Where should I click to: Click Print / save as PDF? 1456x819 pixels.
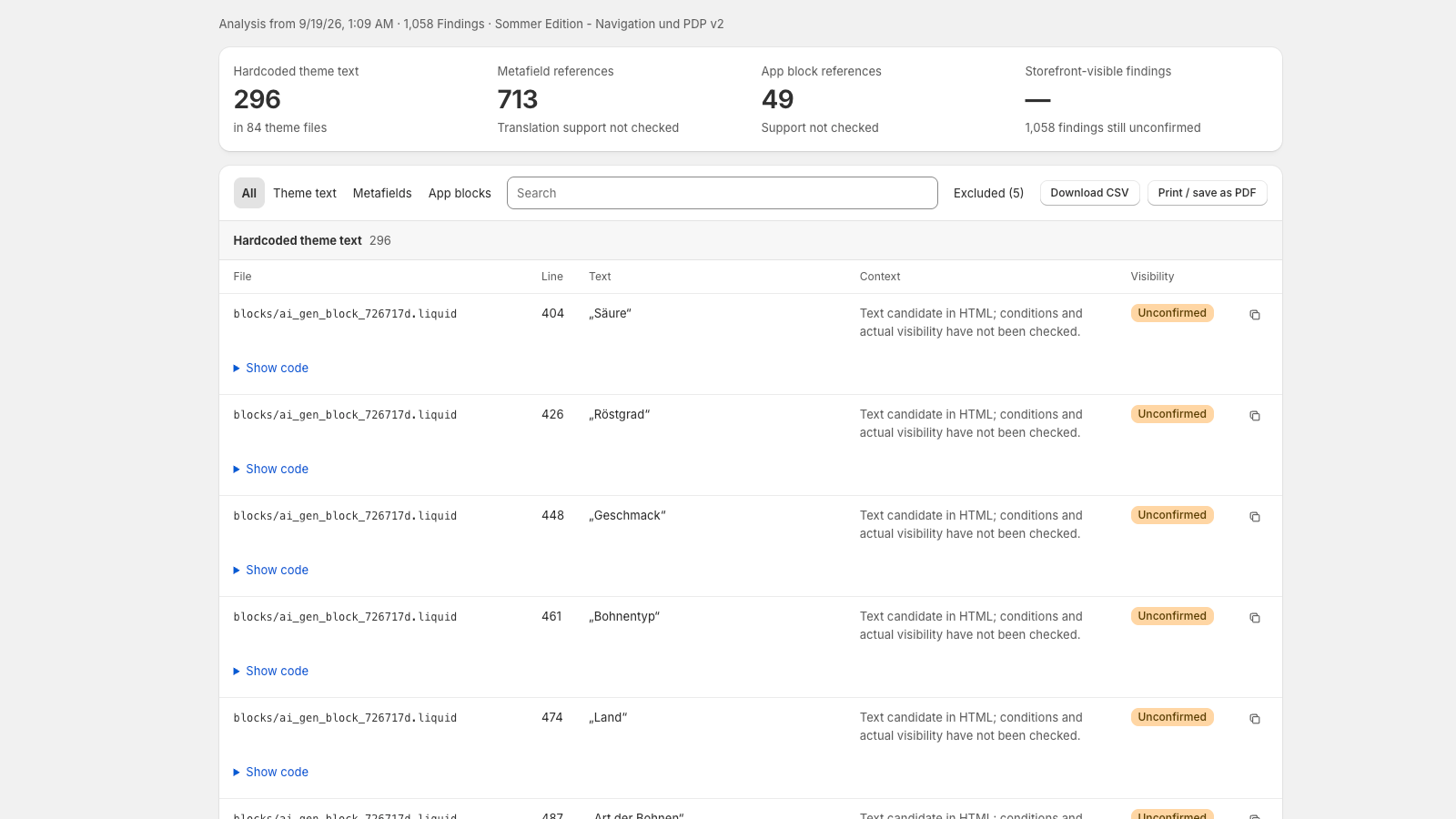pyautogui.click(x=1207, y=193)
